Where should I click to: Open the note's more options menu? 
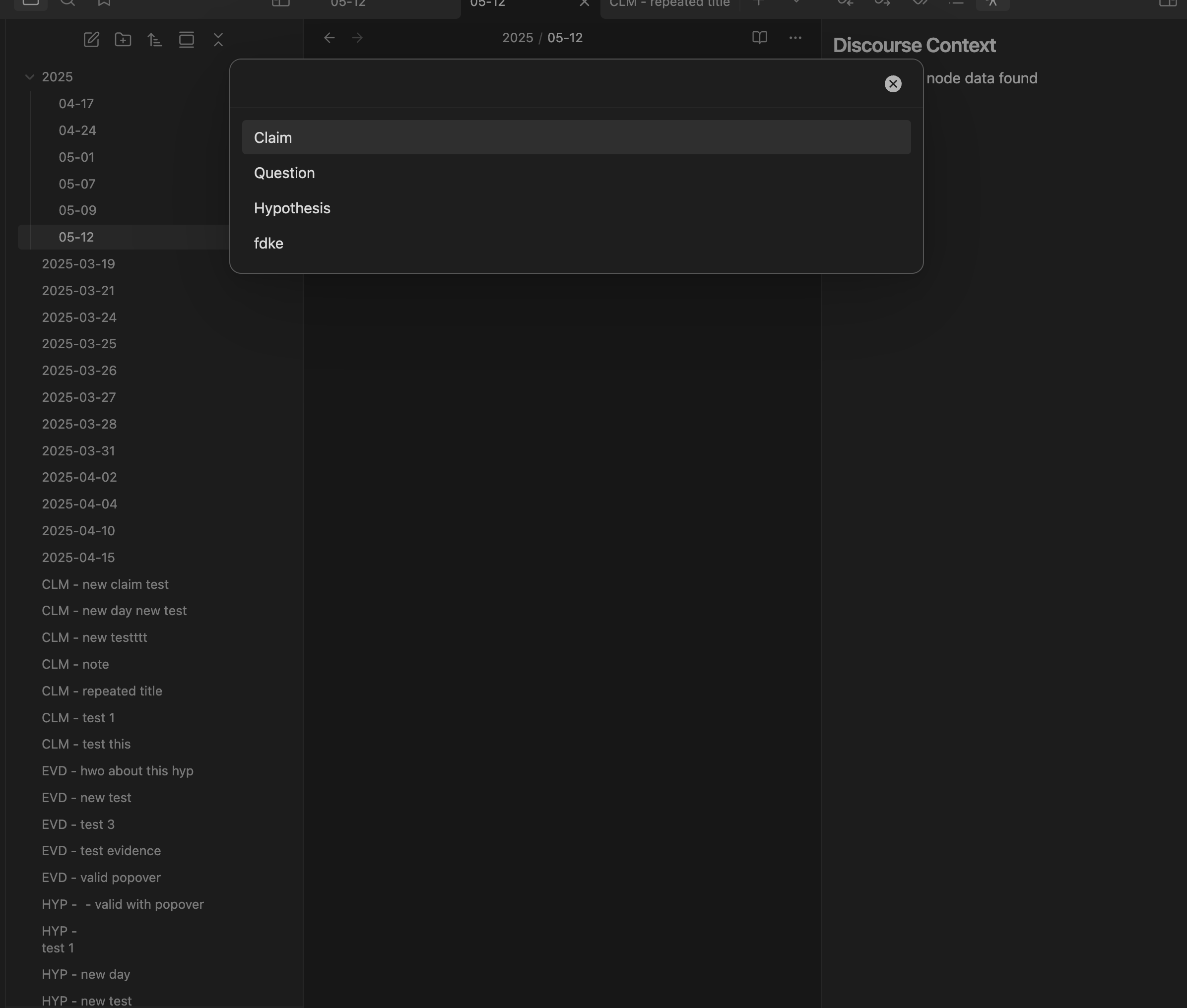pos(795,38)
